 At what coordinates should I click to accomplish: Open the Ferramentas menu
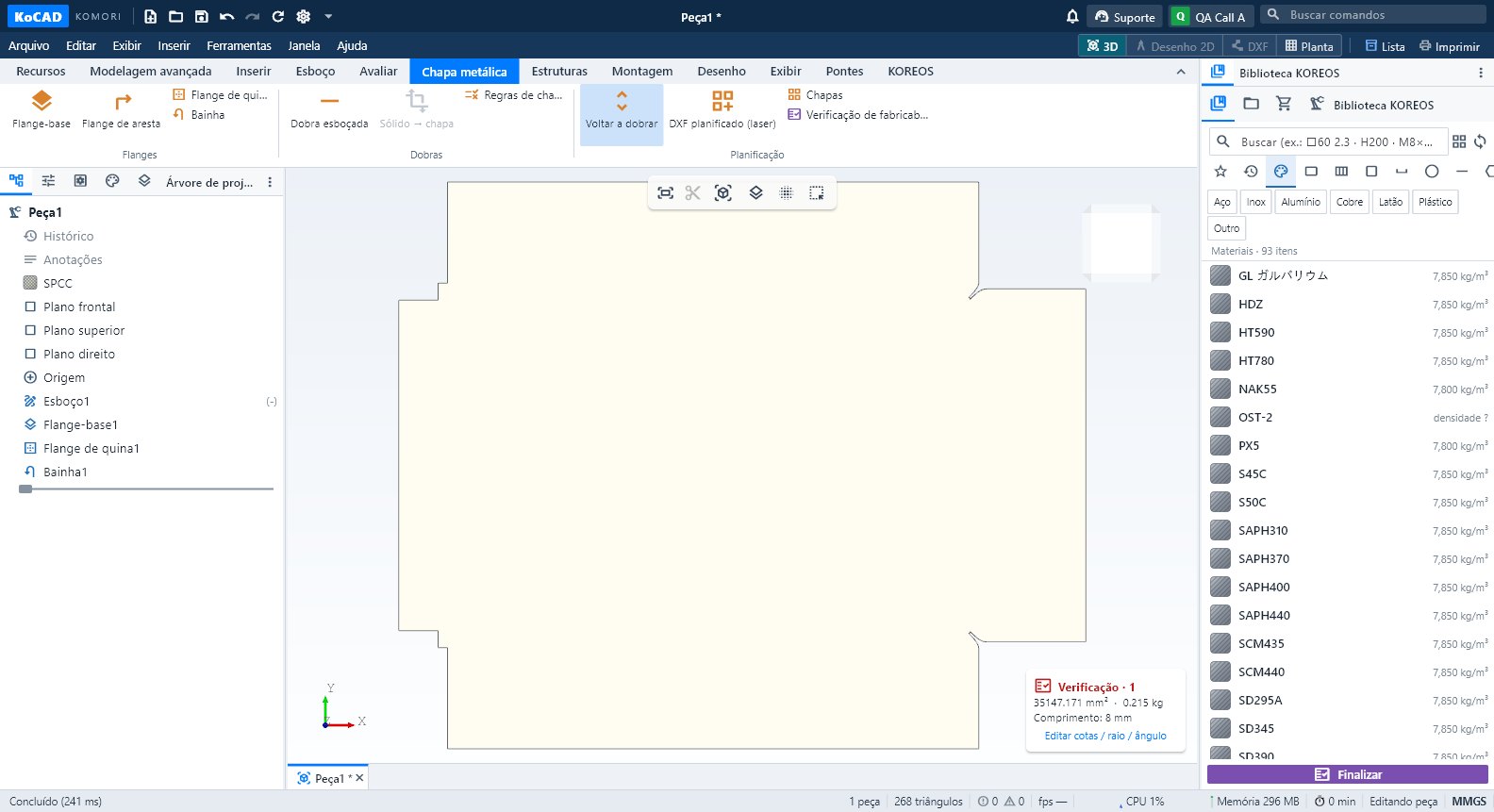pyautogui.click(x=239, y=45)
